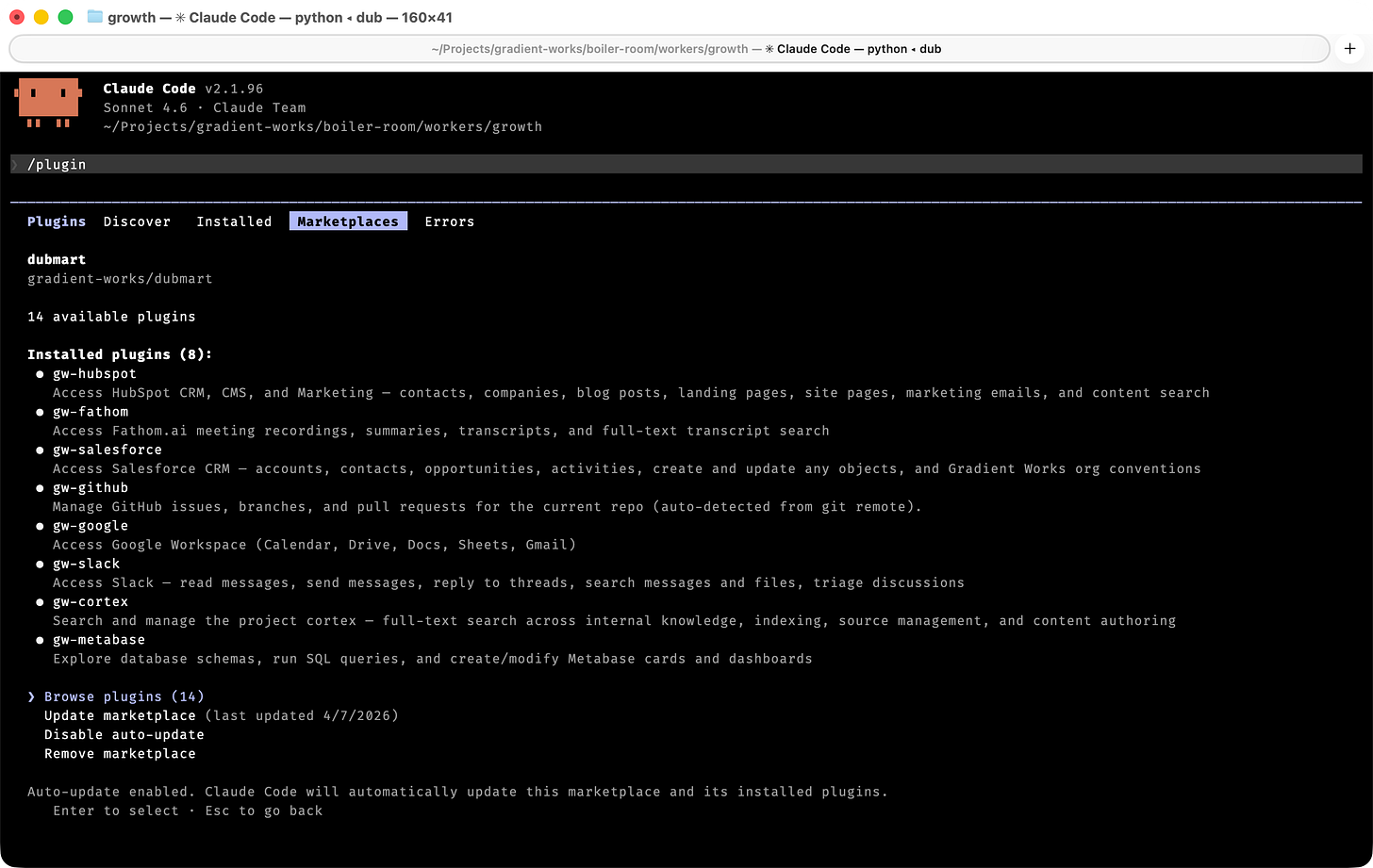Click the green zoom window button
This screenshot has height=868, width=1373.
[65, 17]
